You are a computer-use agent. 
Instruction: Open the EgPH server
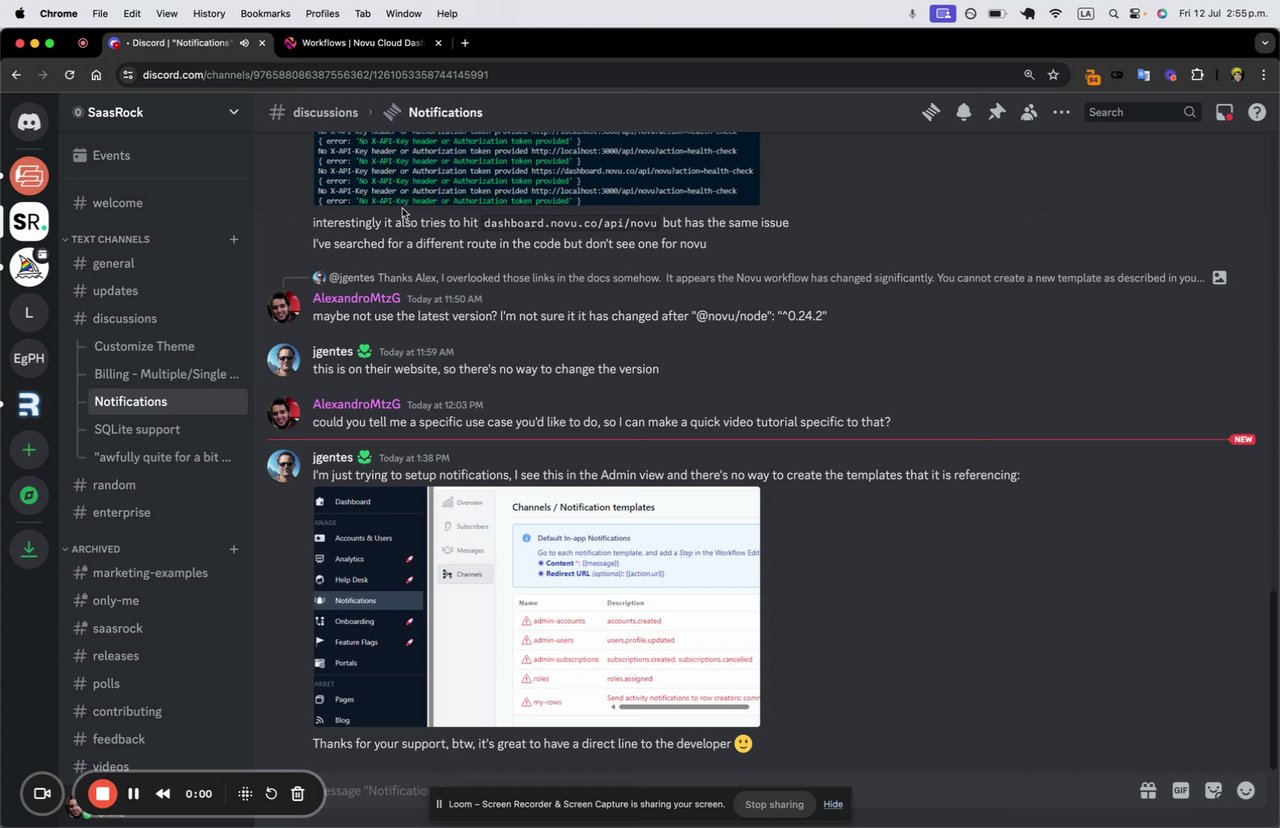(x=29, y=358)
